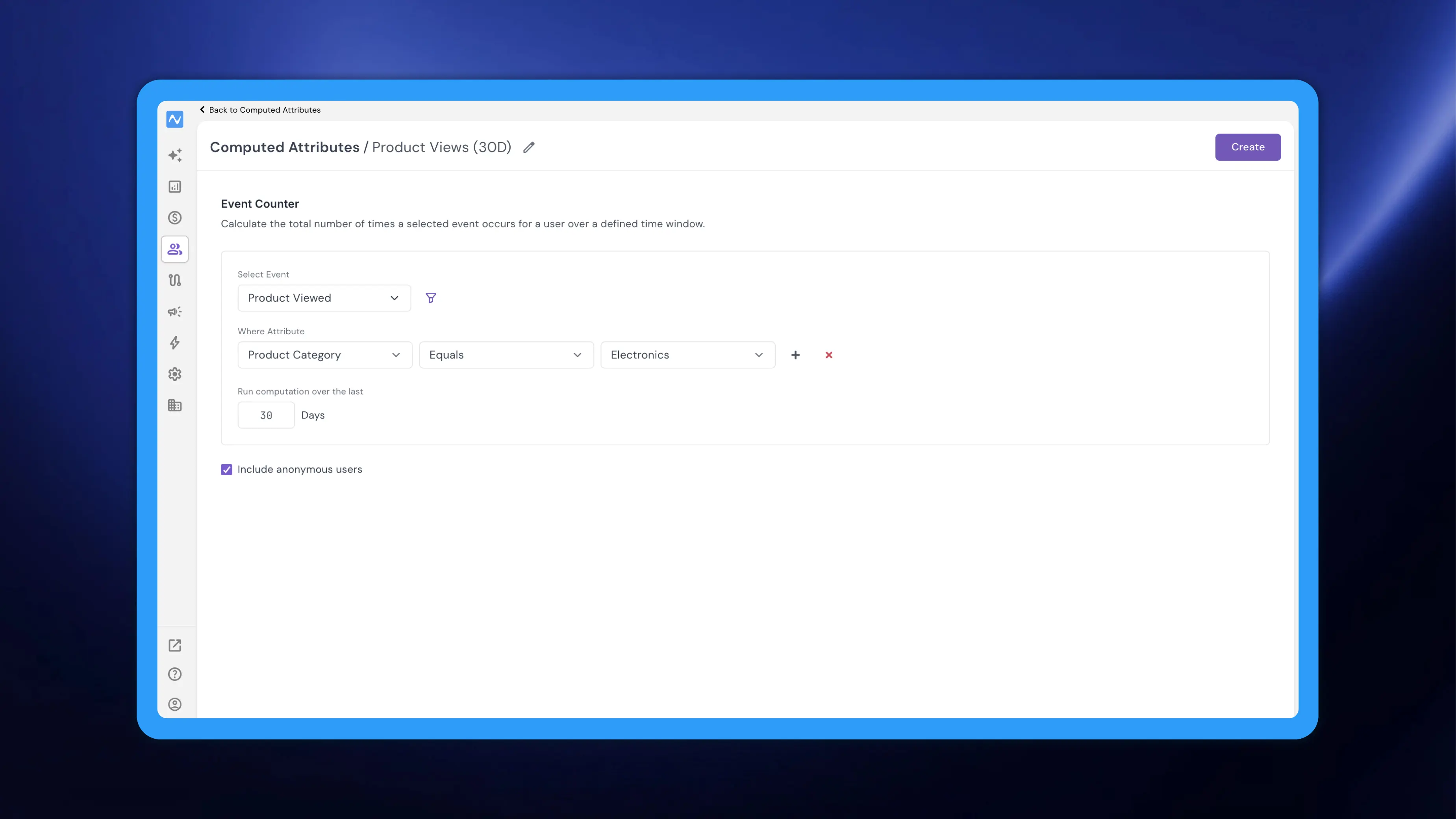Screen dimensions: 1456x819
Task: Click the app logo in the sidebar
Action: [175, 119]
